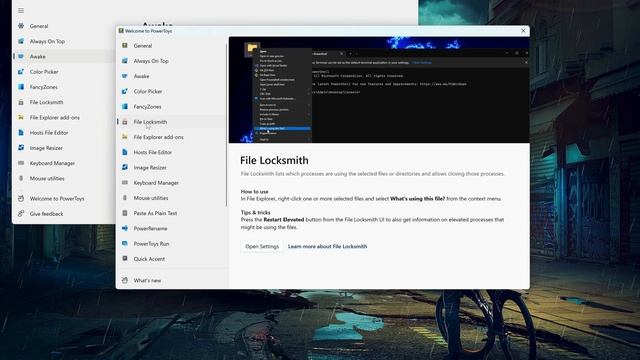The width and height of the screenshot is (640, 360).
Task: Click What's new icon in Welcome window
Action: [125, 280]
